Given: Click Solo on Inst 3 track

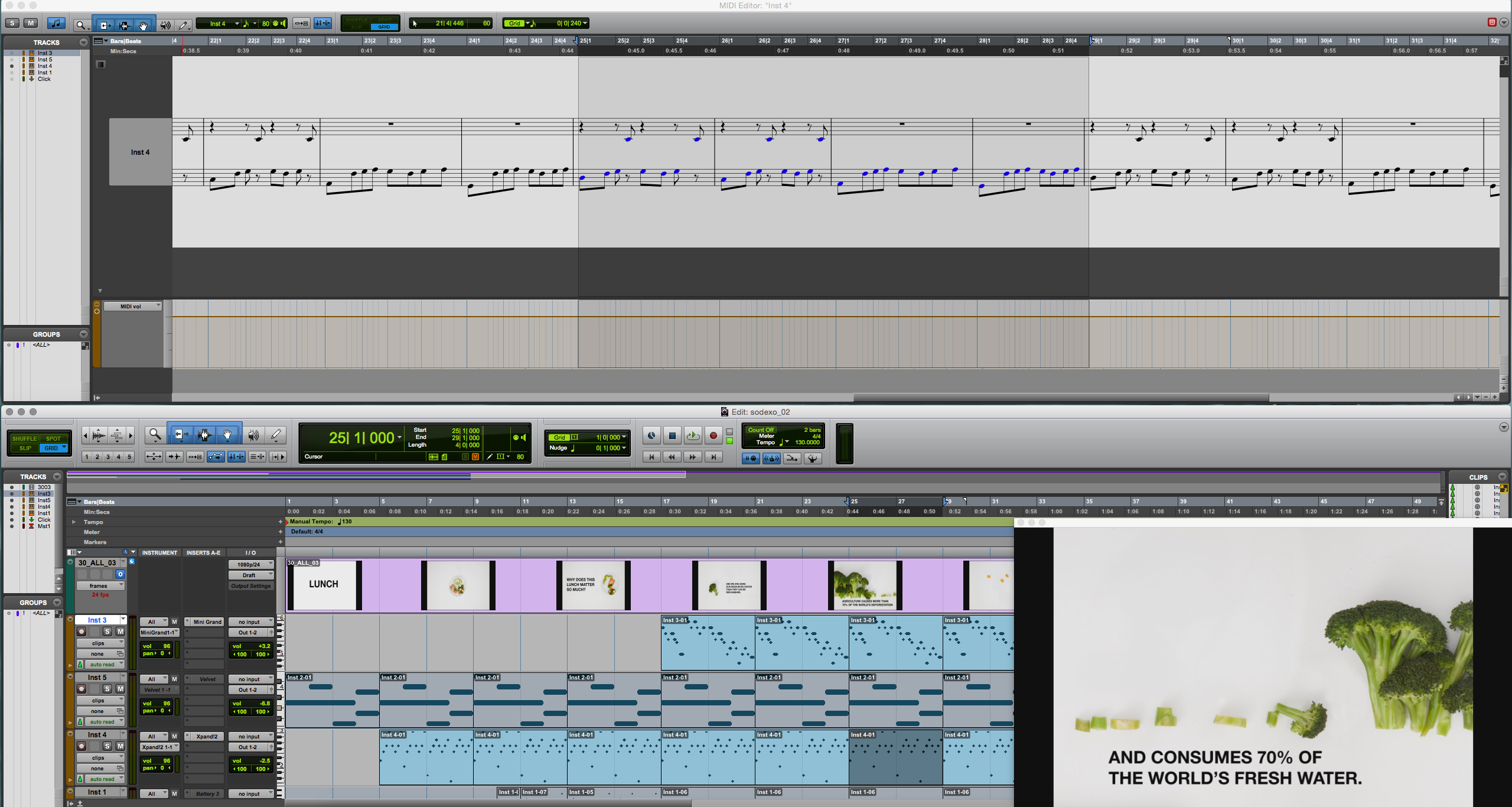Looking at the screenshot, I should [107, 632].
